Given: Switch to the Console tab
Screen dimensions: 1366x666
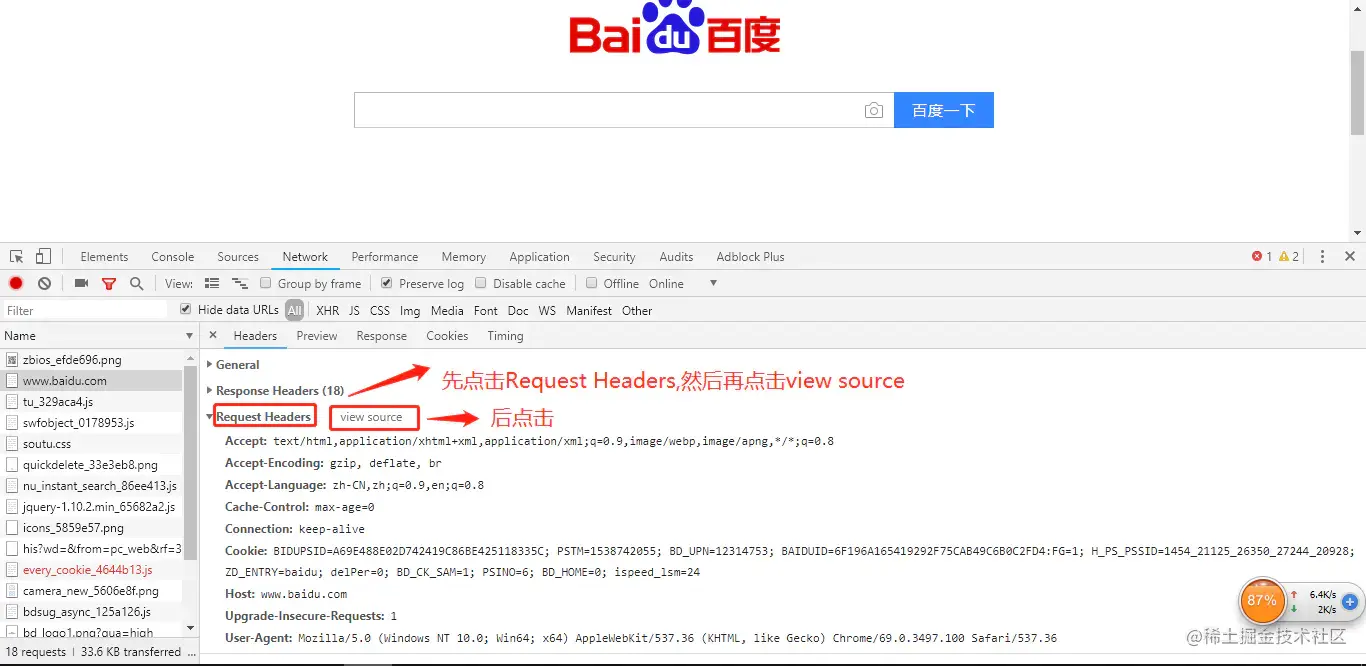Looking at the screenshot, I should [x=173, y=257].
